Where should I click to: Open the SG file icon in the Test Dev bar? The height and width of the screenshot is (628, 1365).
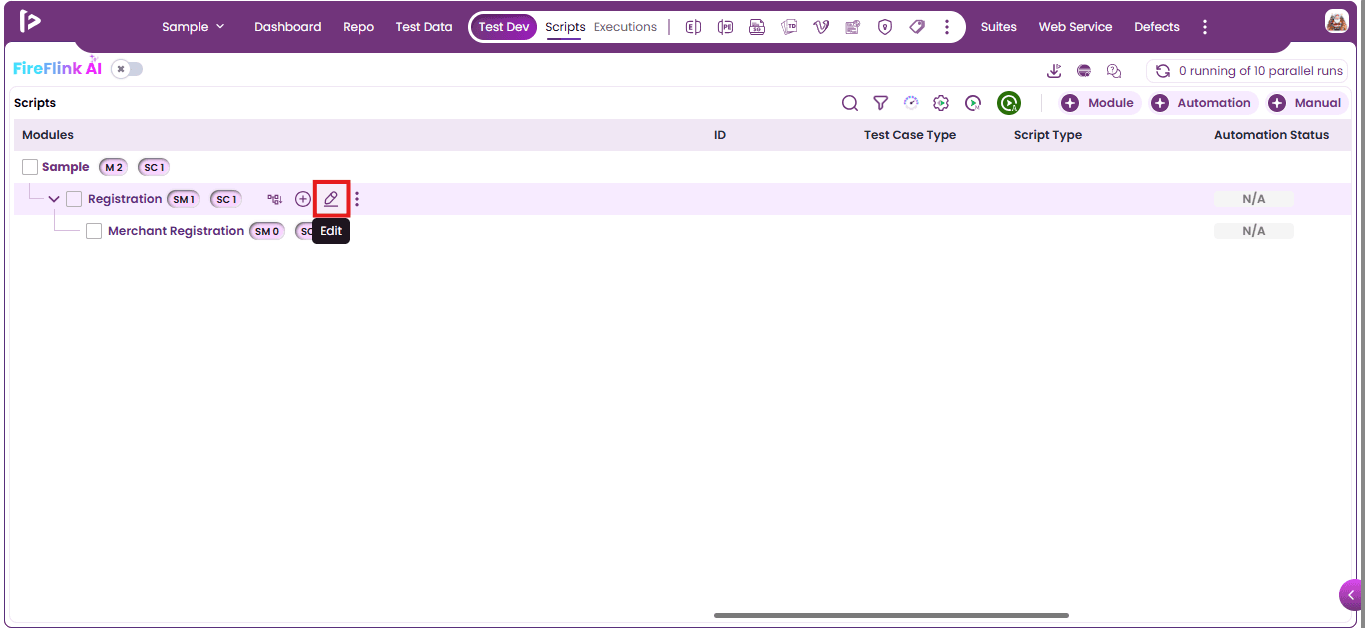click(x=757, y=27)
